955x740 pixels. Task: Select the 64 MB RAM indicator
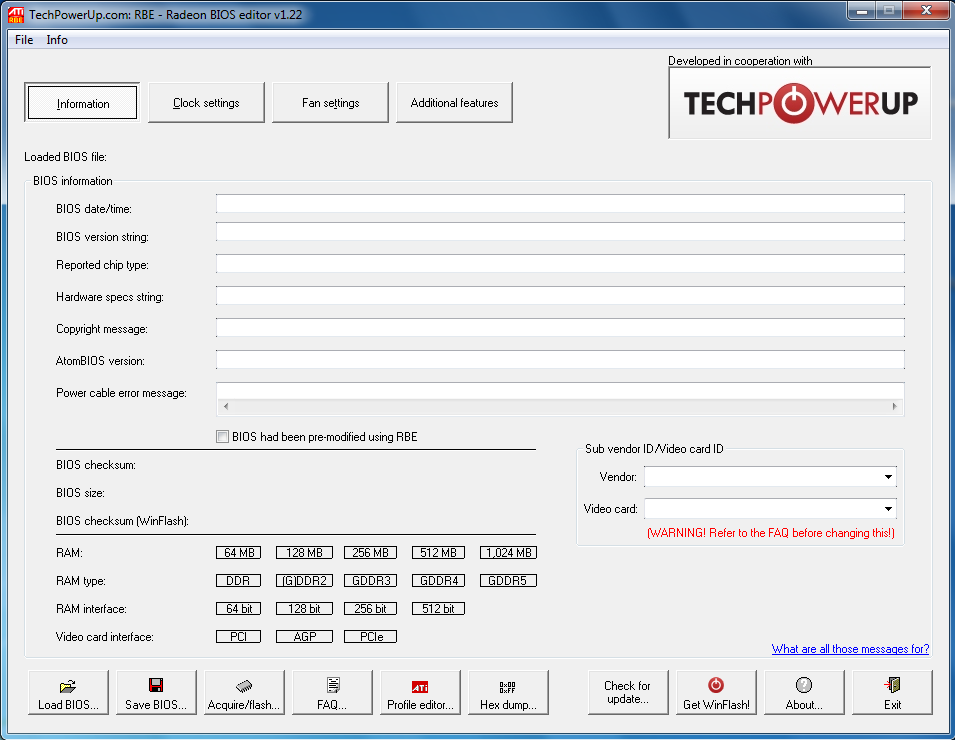coord(239,552)
